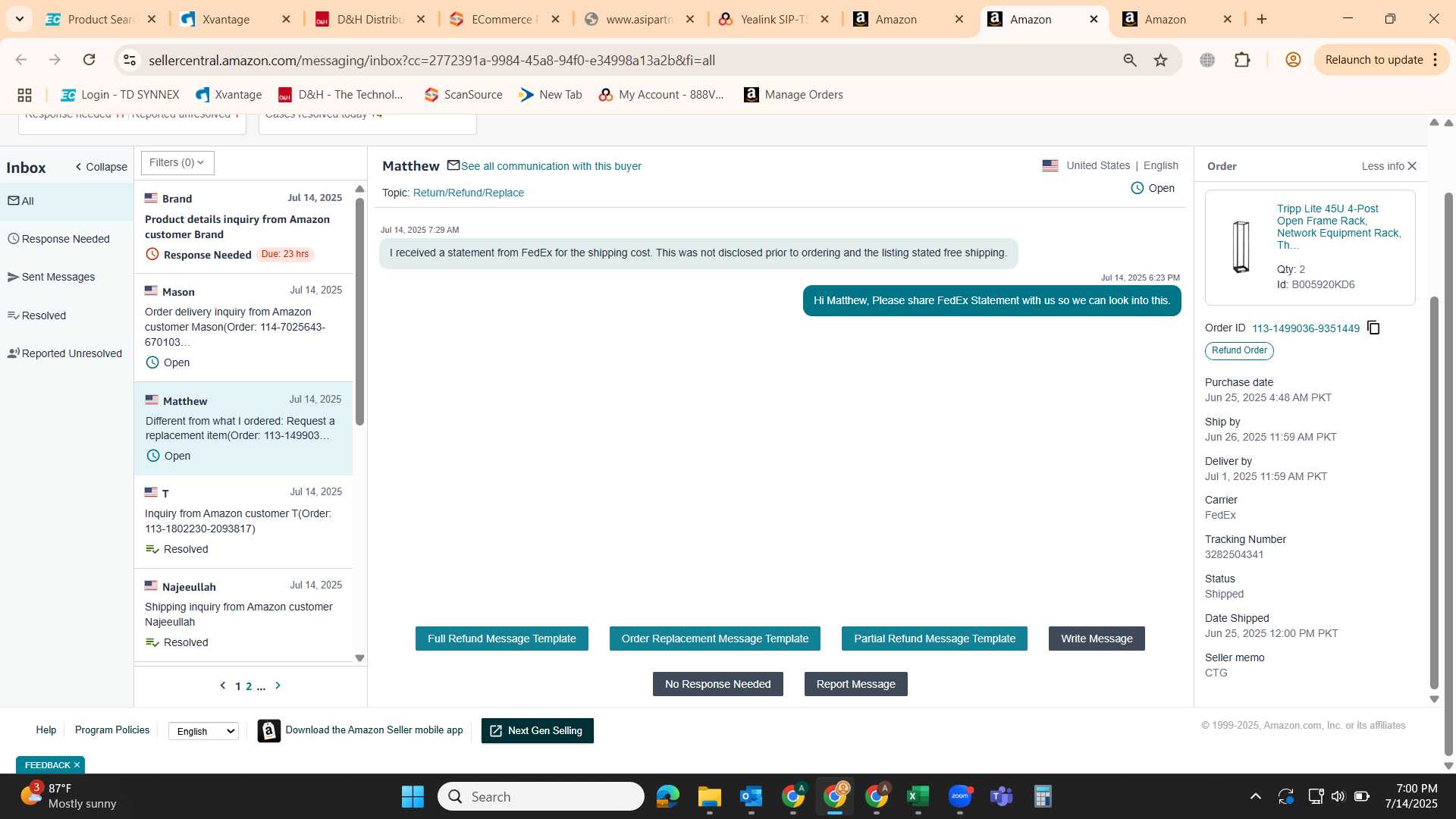Open Microsoft Teams from taskbar
The width and height of the screenshot is (1456, 819).
click(x=1001, y=796)
